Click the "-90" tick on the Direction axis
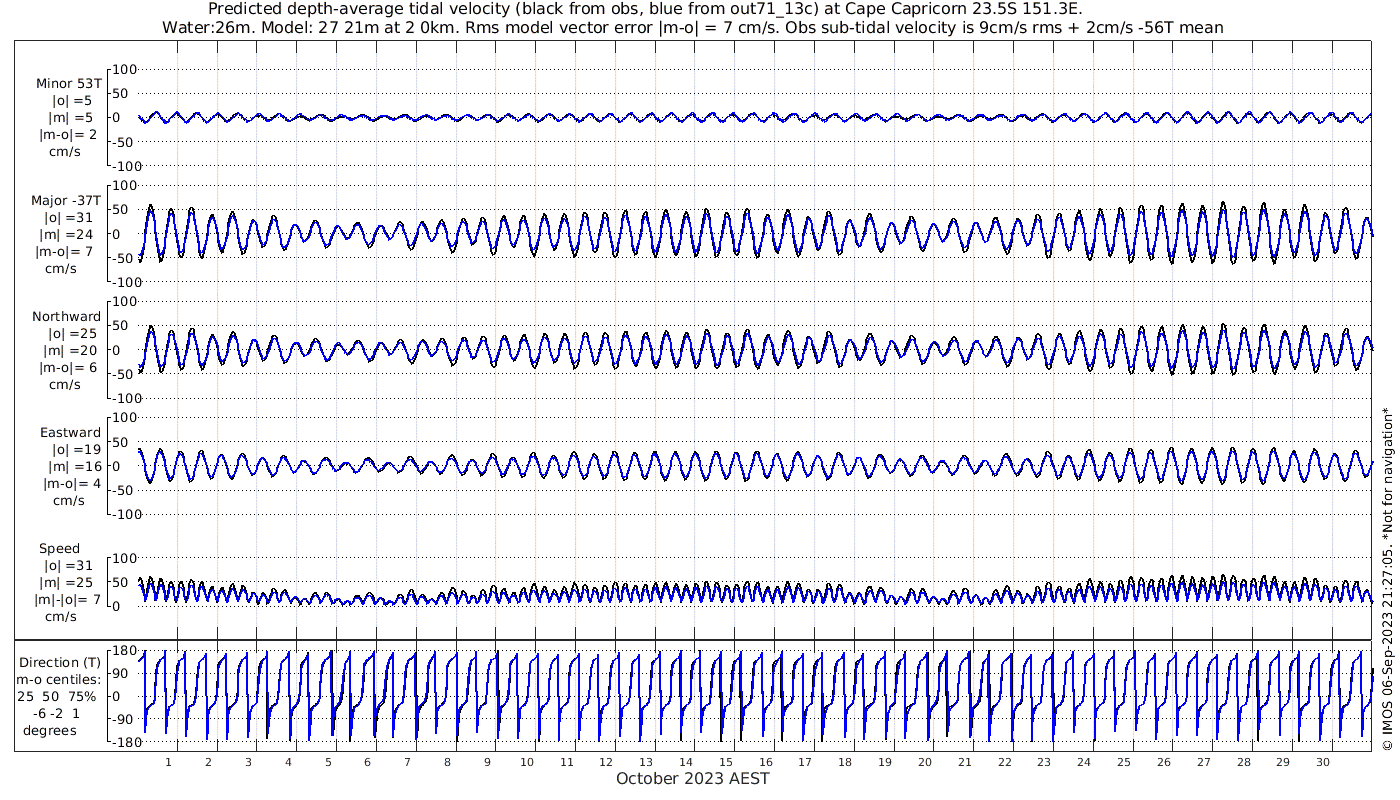The width and height of the screenshot is (1400, 800). tap(124, 719)
